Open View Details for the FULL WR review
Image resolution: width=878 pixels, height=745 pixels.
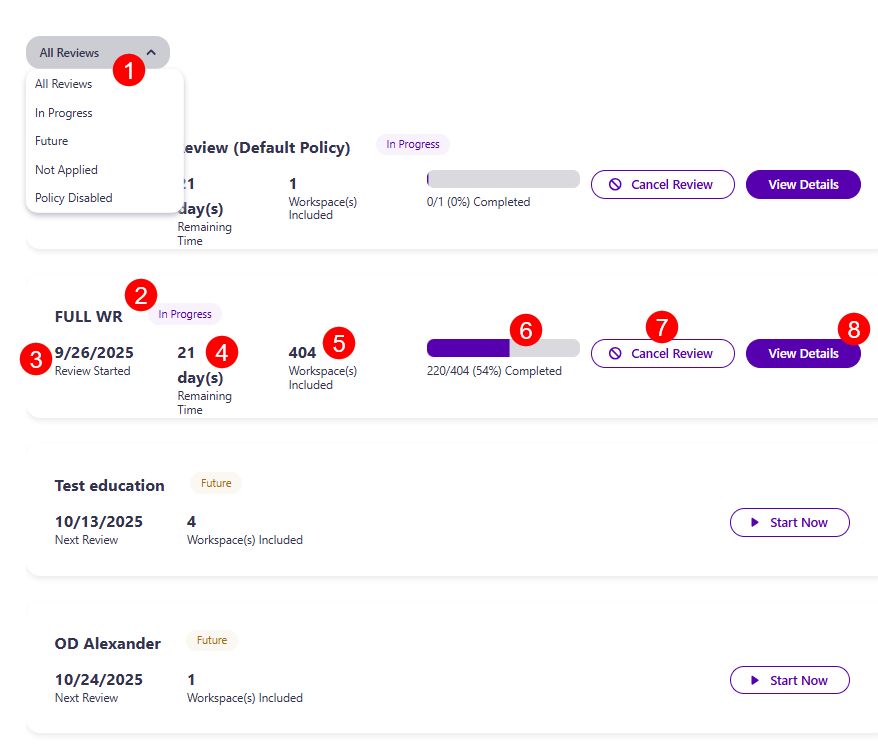tap(803, 353)
